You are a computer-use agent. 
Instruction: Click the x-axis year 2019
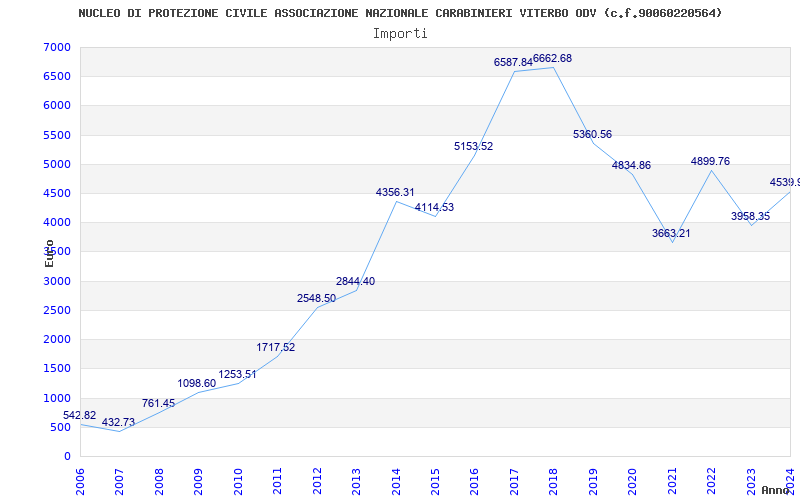coord(593,482)
